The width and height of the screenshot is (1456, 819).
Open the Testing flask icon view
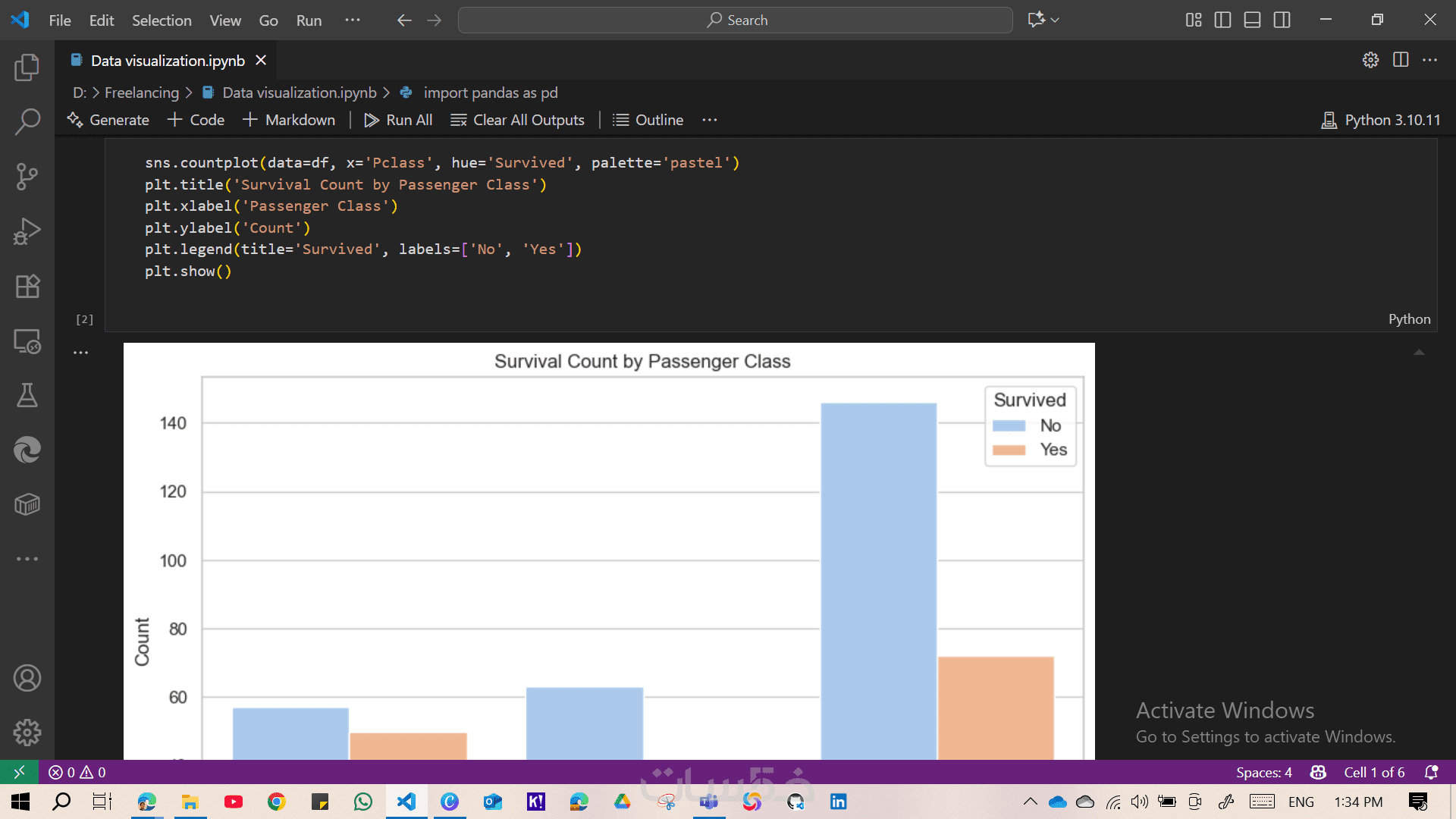(27, 395)
